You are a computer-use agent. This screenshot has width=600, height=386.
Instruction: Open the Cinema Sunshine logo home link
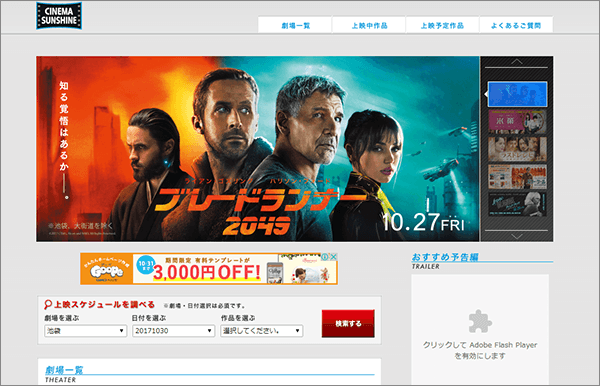click(x=59, y=16)
